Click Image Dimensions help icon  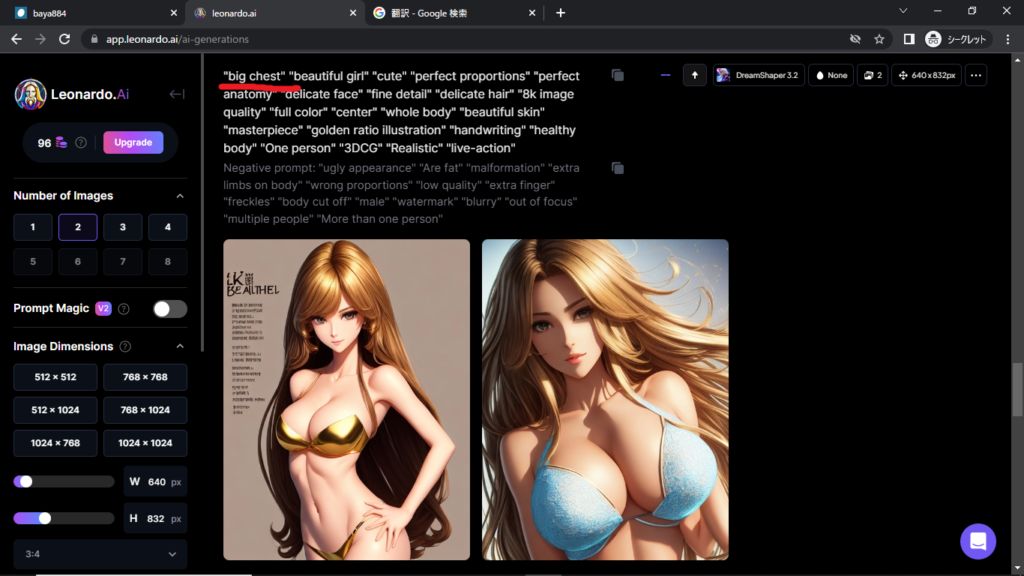pyautogui.click(x=125, y=347)
